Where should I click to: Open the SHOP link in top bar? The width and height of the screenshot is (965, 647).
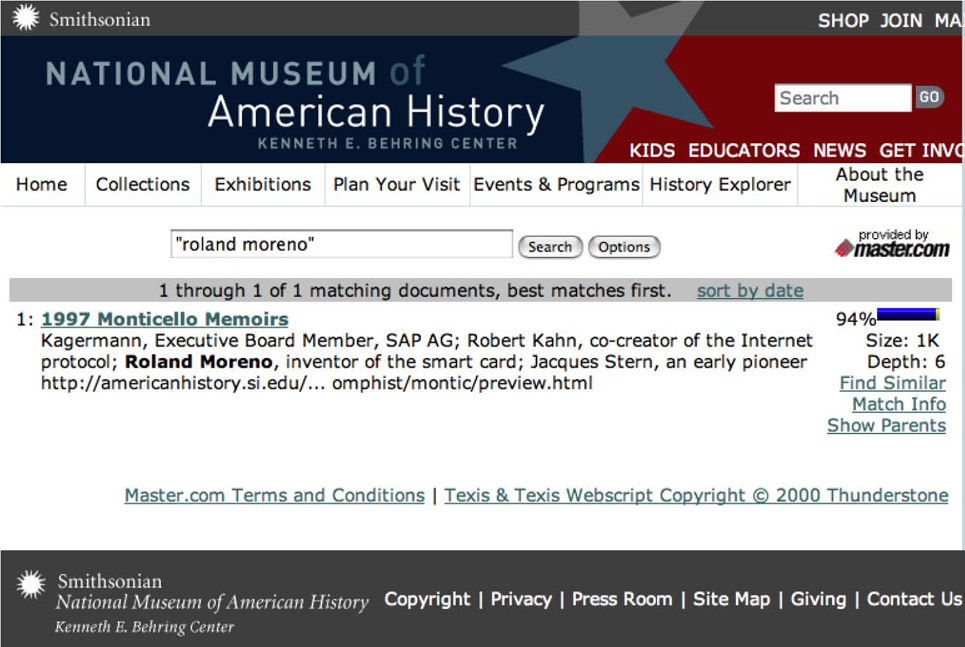pyautogui.click(x=843, y=21)
